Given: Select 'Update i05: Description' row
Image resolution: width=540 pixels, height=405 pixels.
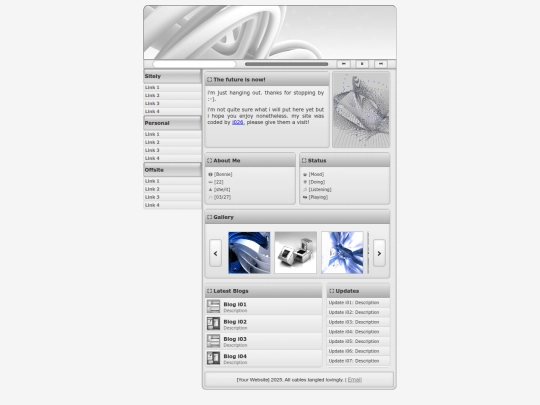Looking at the screenshot, I should 358,341.
